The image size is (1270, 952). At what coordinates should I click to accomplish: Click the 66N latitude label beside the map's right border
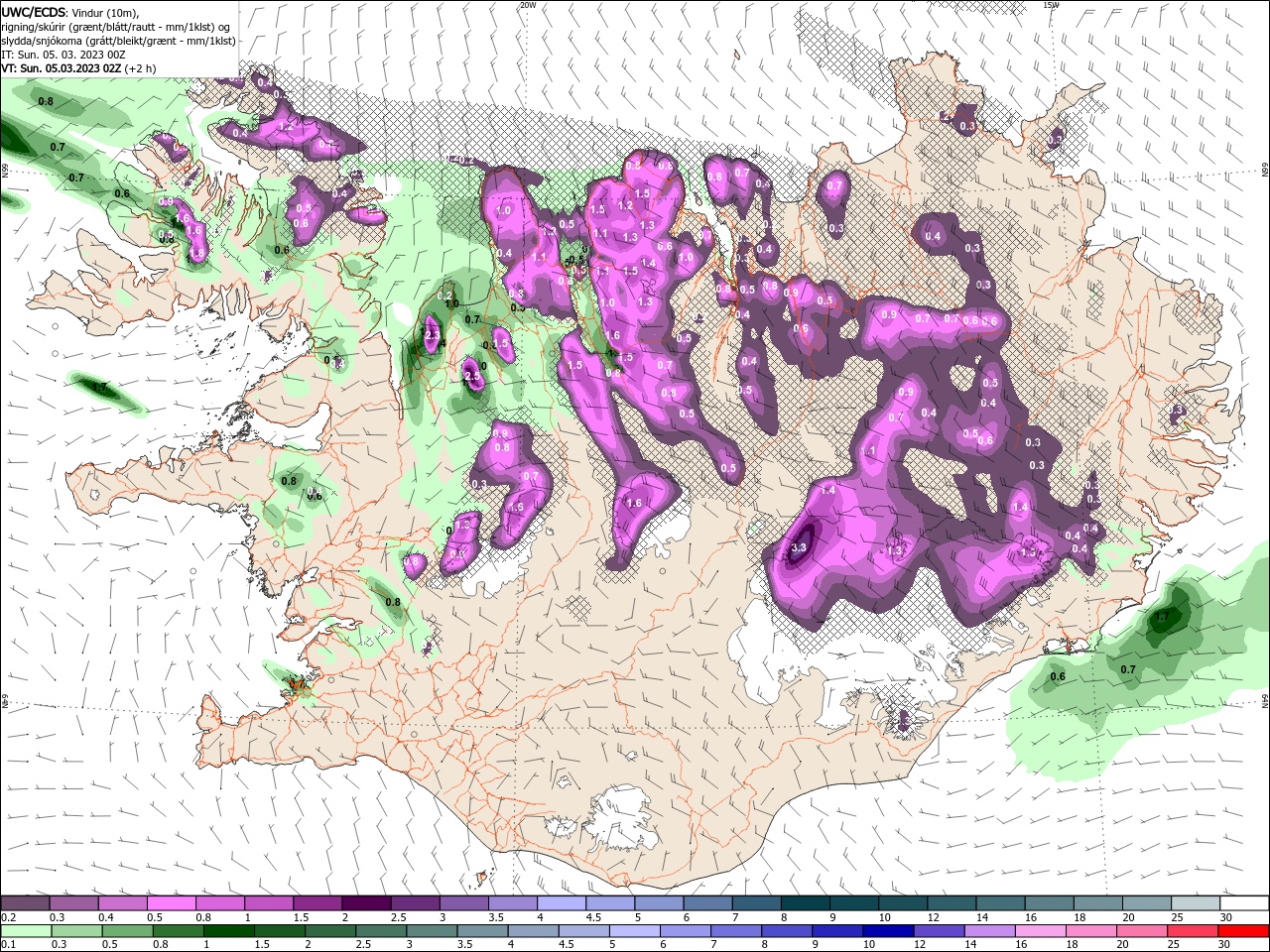(1265, 170)
